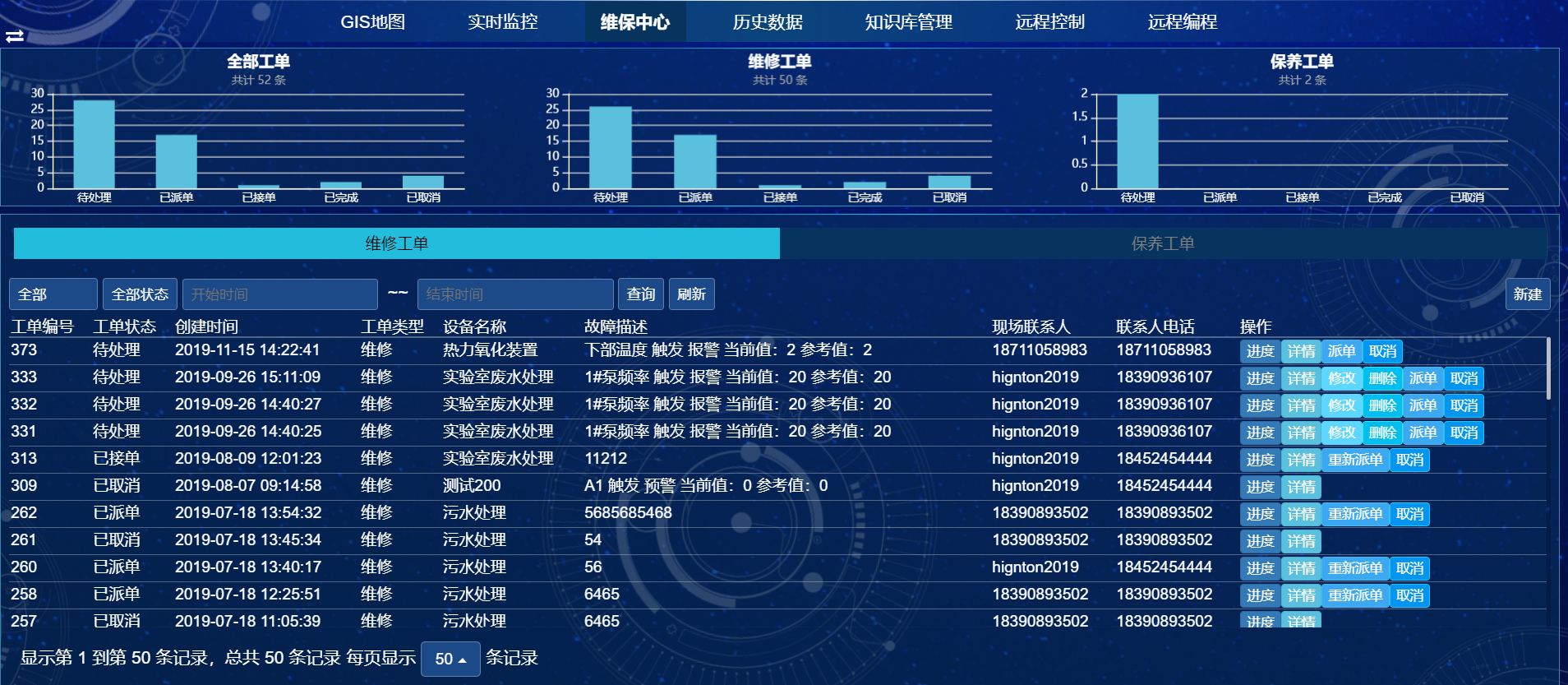Toggle the sidebar swap-arrows icon
Image resolution: width=1568 pixels, height=685 pixels.
tap(15, 36)
